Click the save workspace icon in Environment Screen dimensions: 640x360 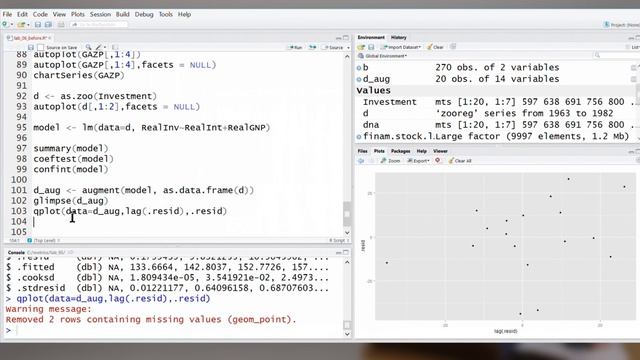[371, 47]
